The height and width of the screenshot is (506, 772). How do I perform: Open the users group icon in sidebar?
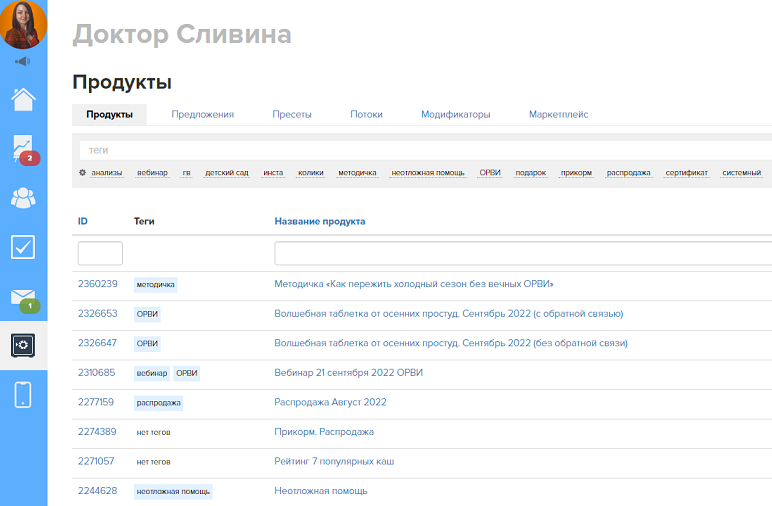point(23,197)
